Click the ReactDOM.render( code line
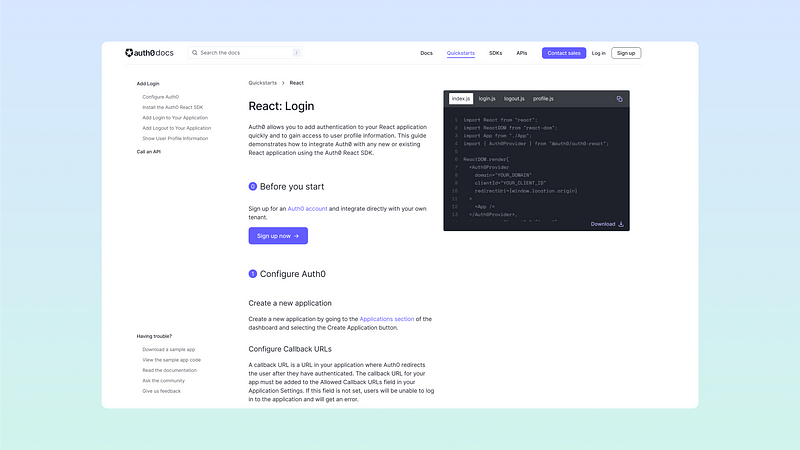The width and height of the screenshot is (800, 450). pyautogui.click(x=486, y=159)
